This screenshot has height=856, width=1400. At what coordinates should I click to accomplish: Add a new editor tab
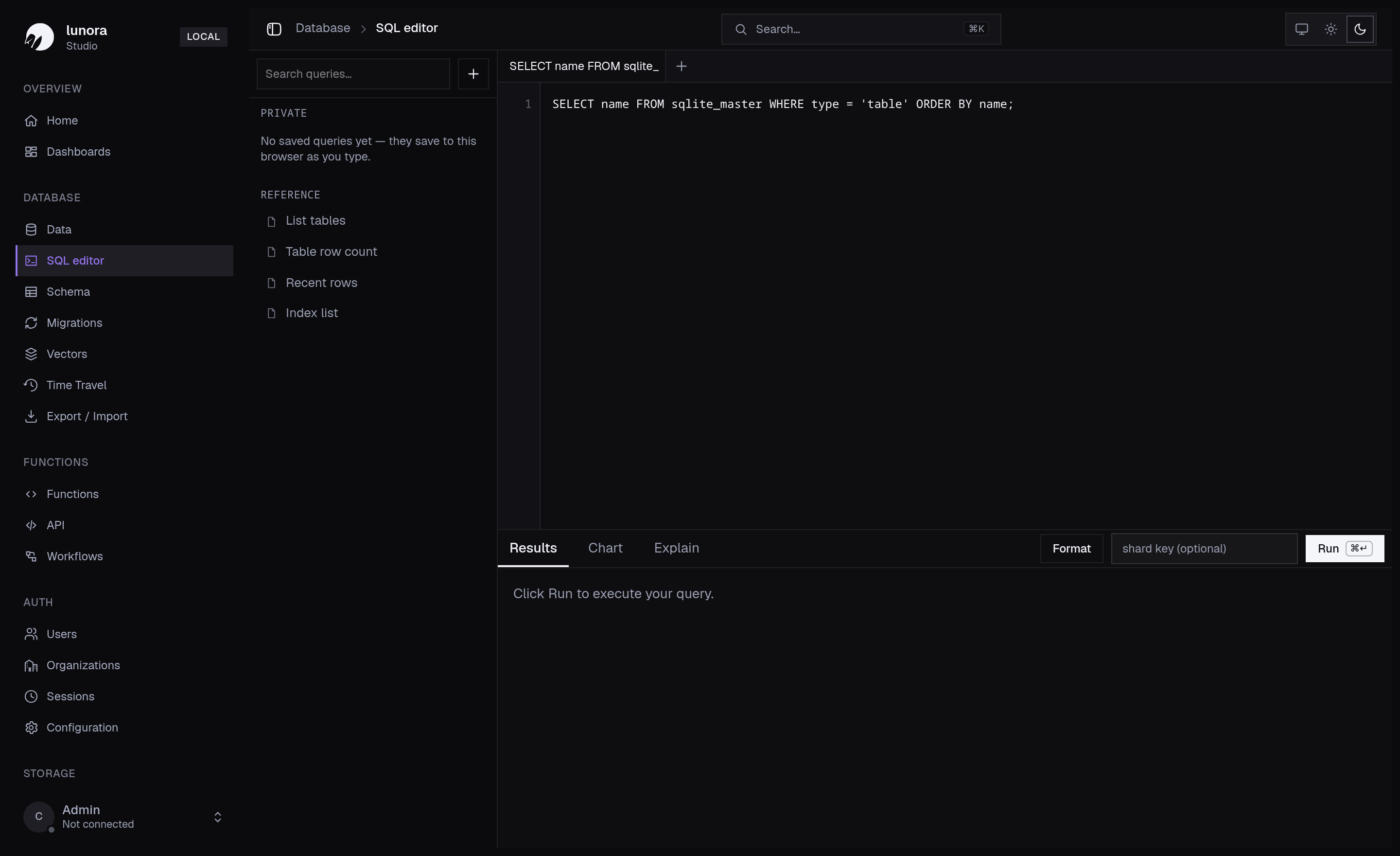681,67
